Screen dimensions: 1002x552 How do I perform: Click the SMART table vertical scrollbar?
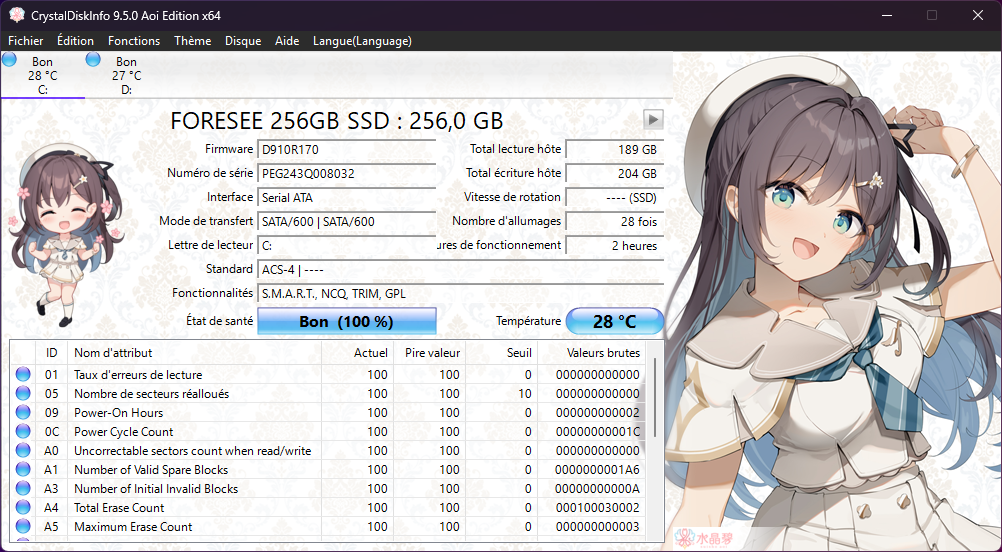656,399
